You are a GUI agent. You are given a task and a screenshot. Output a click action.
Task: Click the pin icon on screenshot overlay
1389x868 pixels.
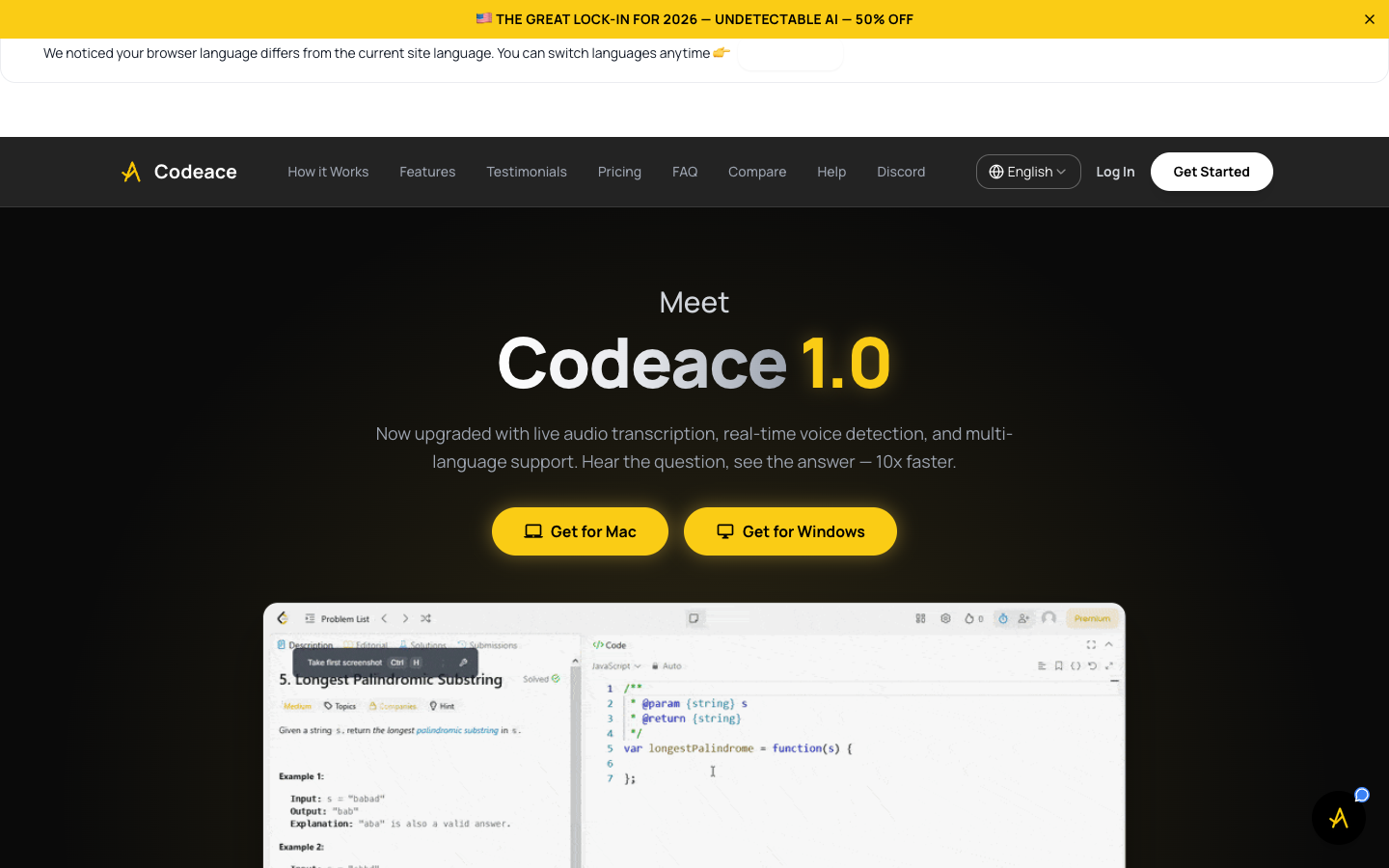pyautogui.click(x=463, y=663)
